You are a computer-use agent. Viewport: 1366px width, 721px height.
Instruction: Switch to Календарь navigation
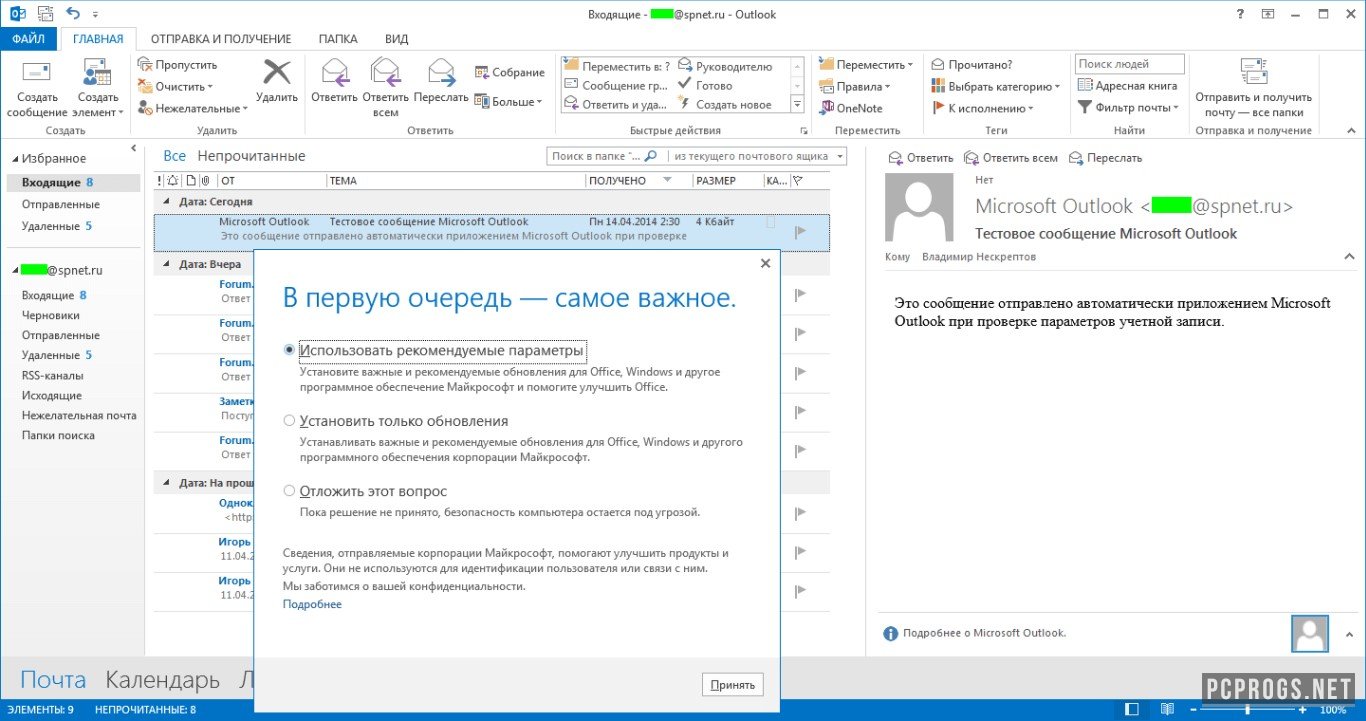pyautogui.click(x=162, y=680)
